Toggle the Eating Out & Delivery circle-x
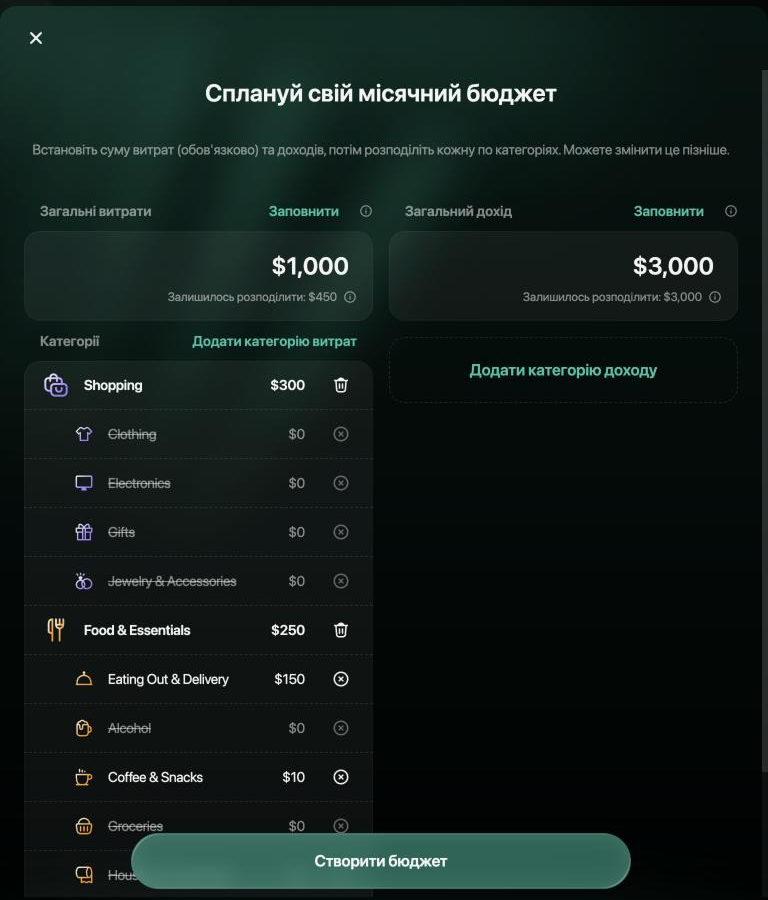 (341, 679)
